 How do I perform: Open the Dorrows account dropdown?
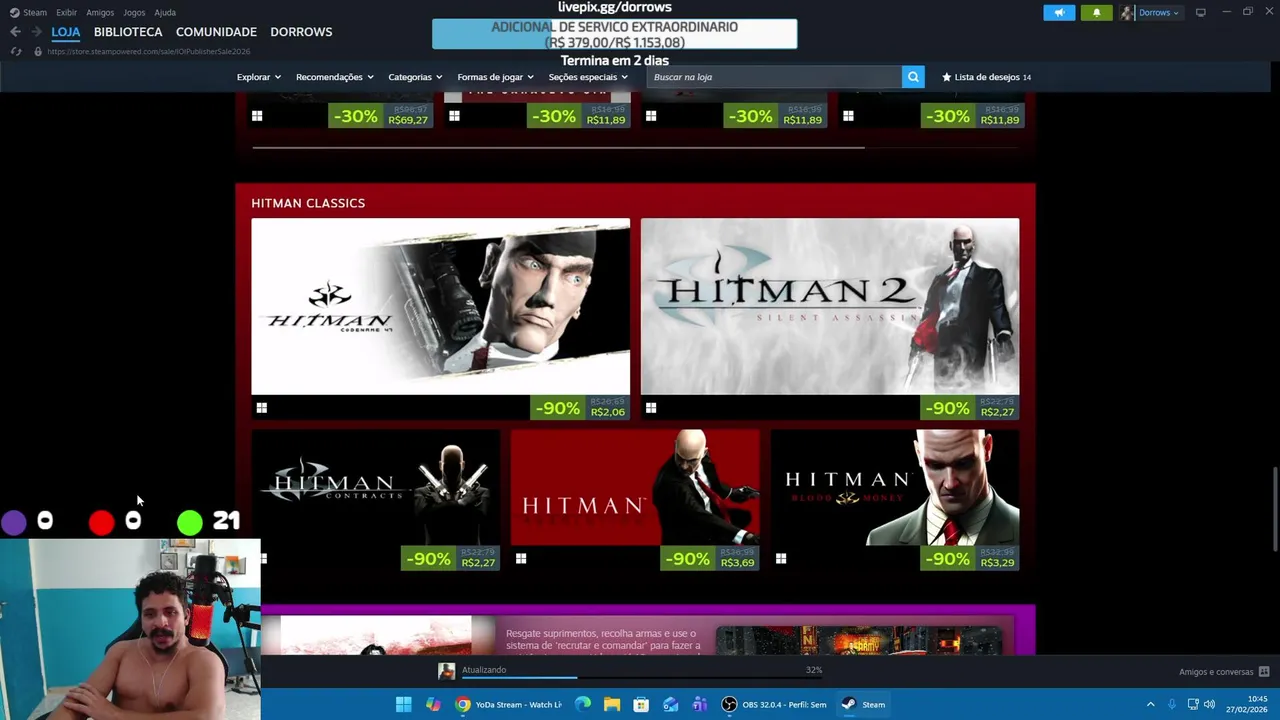[x=1158, y=13]
